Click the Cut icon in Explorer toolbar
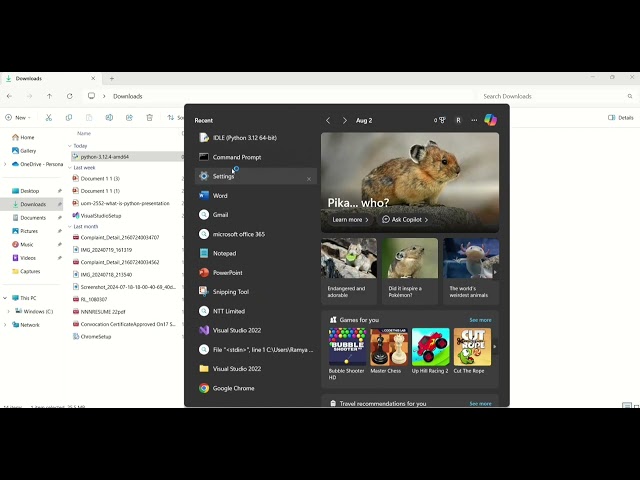640x480 pixels. pyautogui.click(x=49, y=118)
